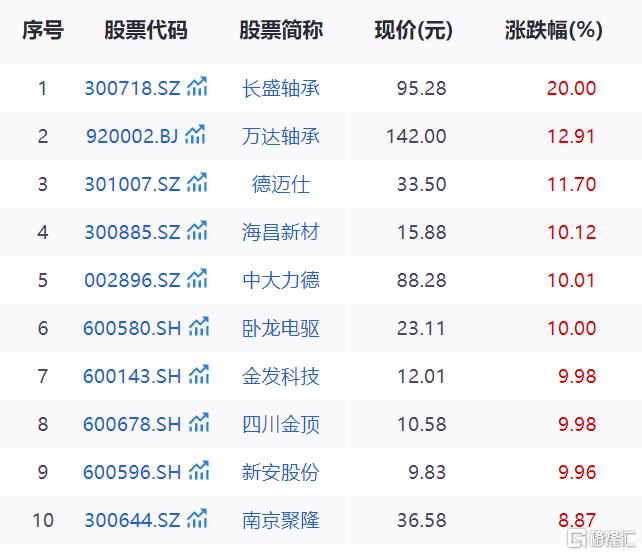Select price value 23.11
The height and width of the screenshot is (555, 642).
click(421, 328)
